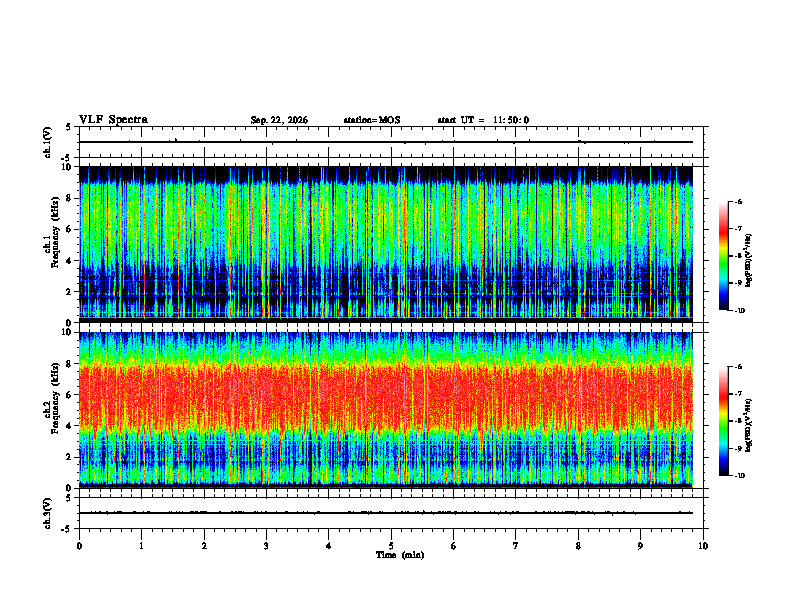Click the Sep. 22, 2026 date label
The width and height of the screenshot is (792, 612).
tap(279, 120)
